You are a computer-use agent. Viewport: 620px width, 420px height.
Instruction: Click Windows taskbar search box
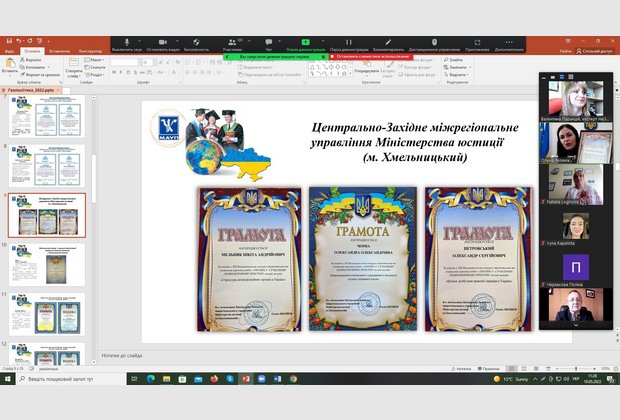(71, 379)
